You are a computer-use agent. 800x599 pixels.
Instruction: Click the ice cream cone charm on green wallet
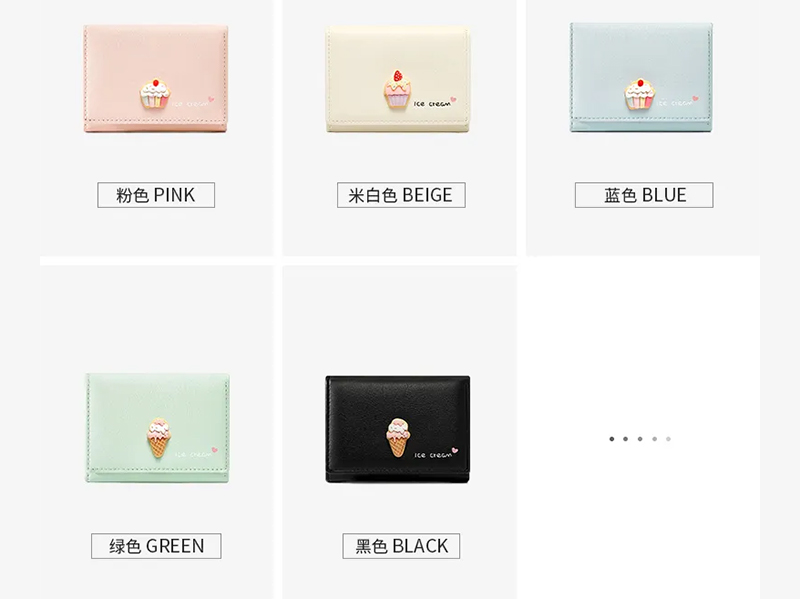pos(158,437)
